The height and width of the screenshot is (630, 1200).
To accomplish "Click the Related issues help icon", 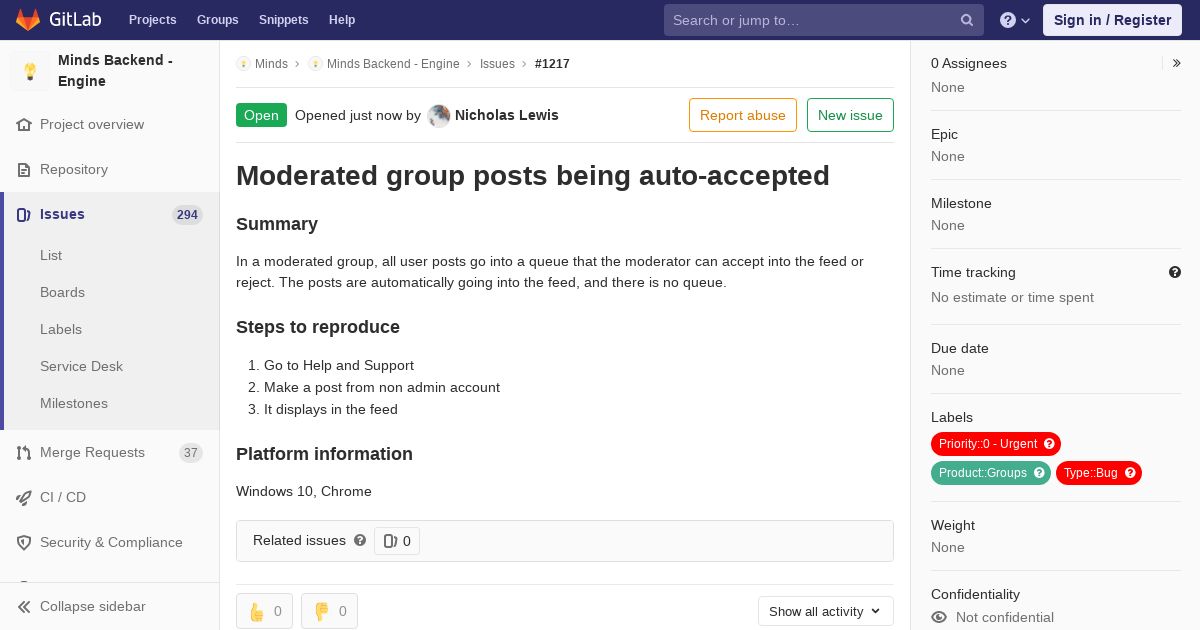I will coord(360,540).
